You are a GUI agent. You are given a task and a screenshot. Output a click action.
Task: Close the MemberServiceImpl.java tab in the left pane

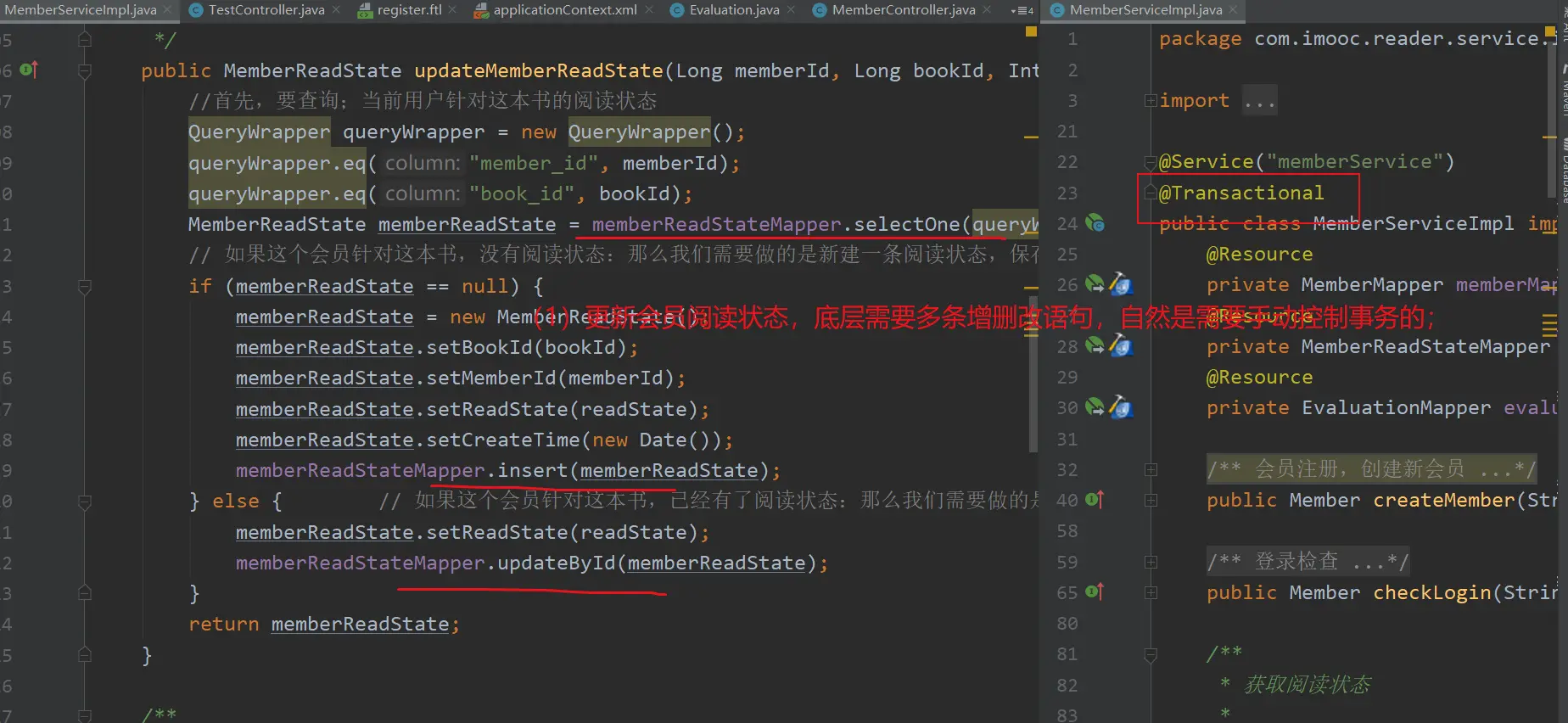[x=167, y=10]
